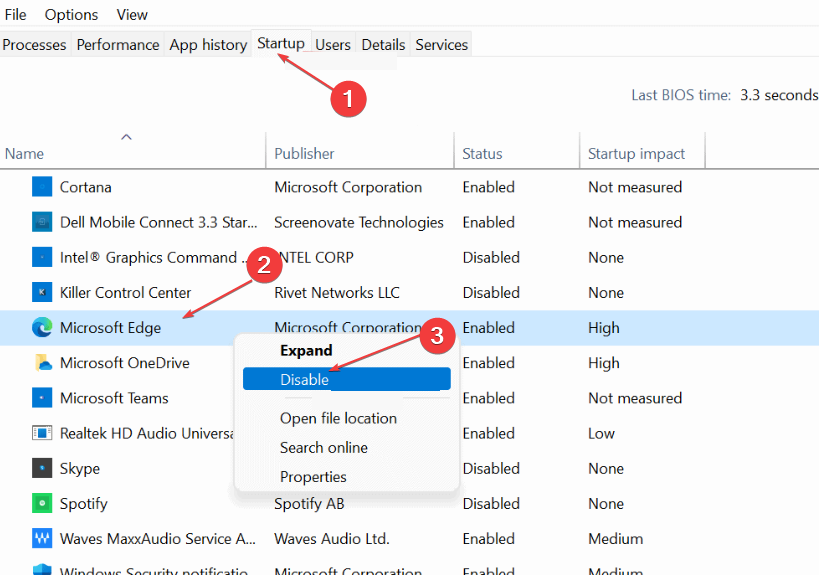Screen dimensions: 819x575
Task: Click the Microsoft Edge icon
Action: tap(42, 327)
